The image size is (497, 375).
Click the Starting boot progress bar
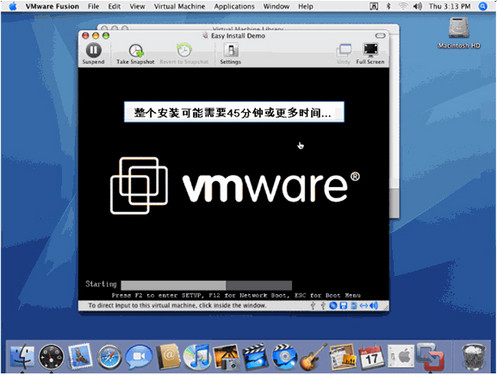[206, 285]
